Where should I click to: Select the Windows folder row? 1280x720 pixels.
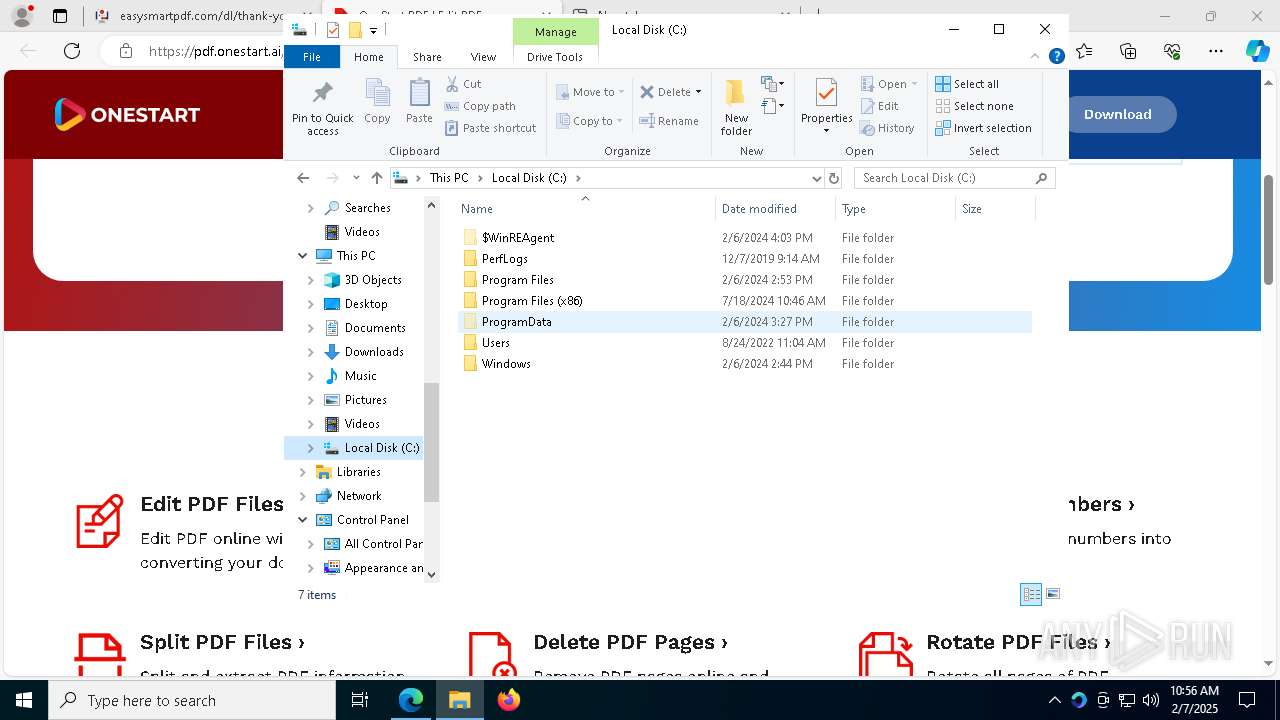744,364
